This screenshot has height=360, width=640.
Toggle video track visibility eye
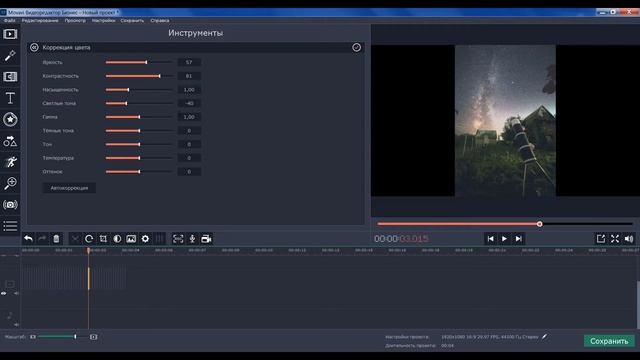tap(4, 293)
